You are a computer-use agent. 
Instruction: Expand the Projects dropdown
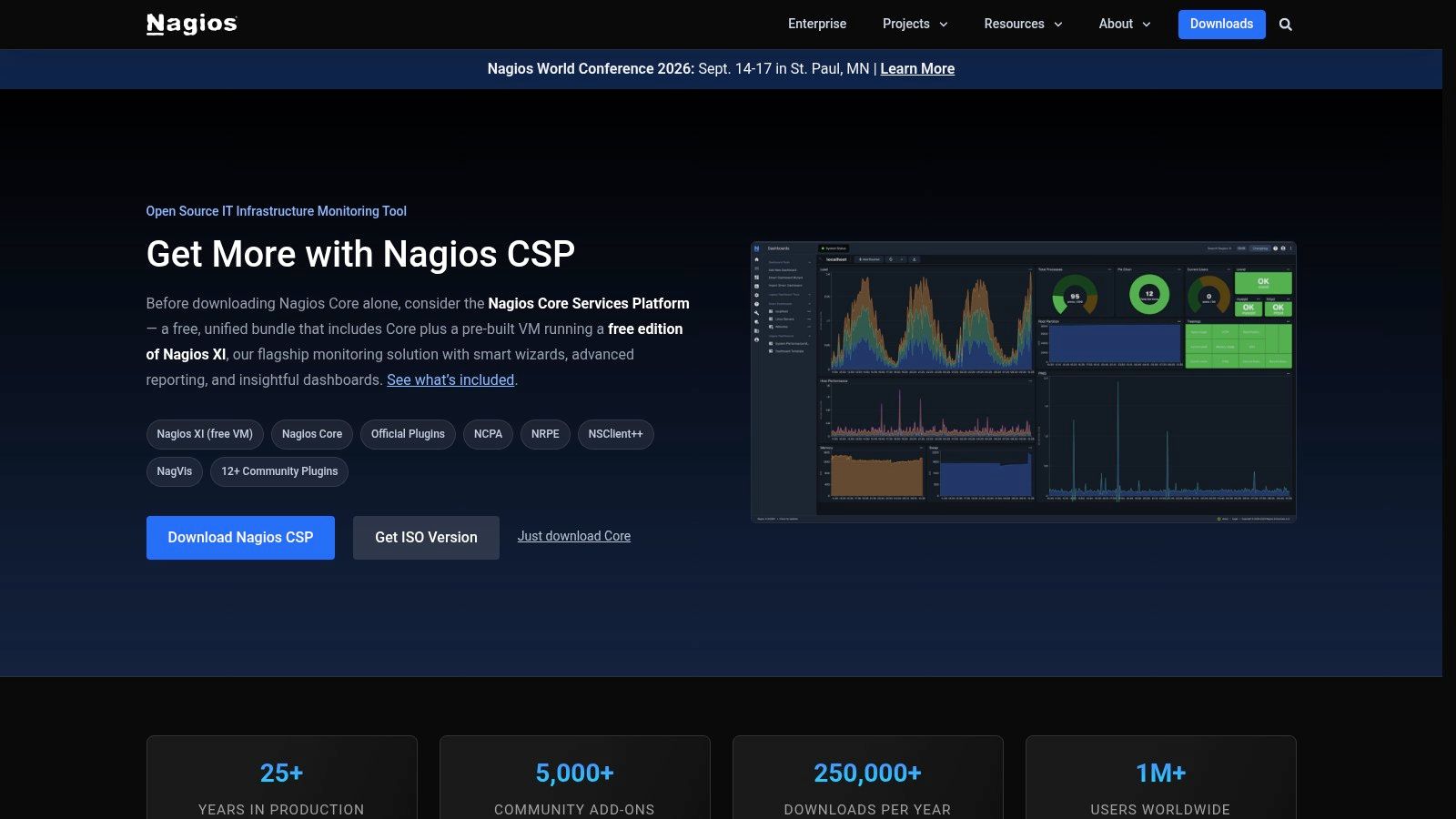coord(915,24)
